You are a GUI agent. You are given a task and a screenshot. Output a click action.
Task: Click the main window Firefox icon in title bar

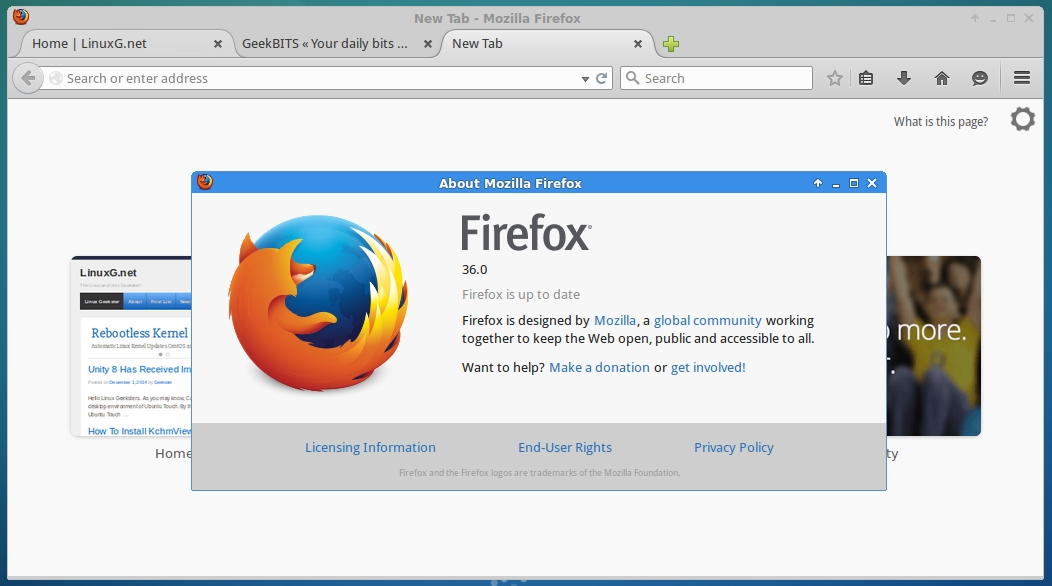pyautogui.click(x=21, y=17)
